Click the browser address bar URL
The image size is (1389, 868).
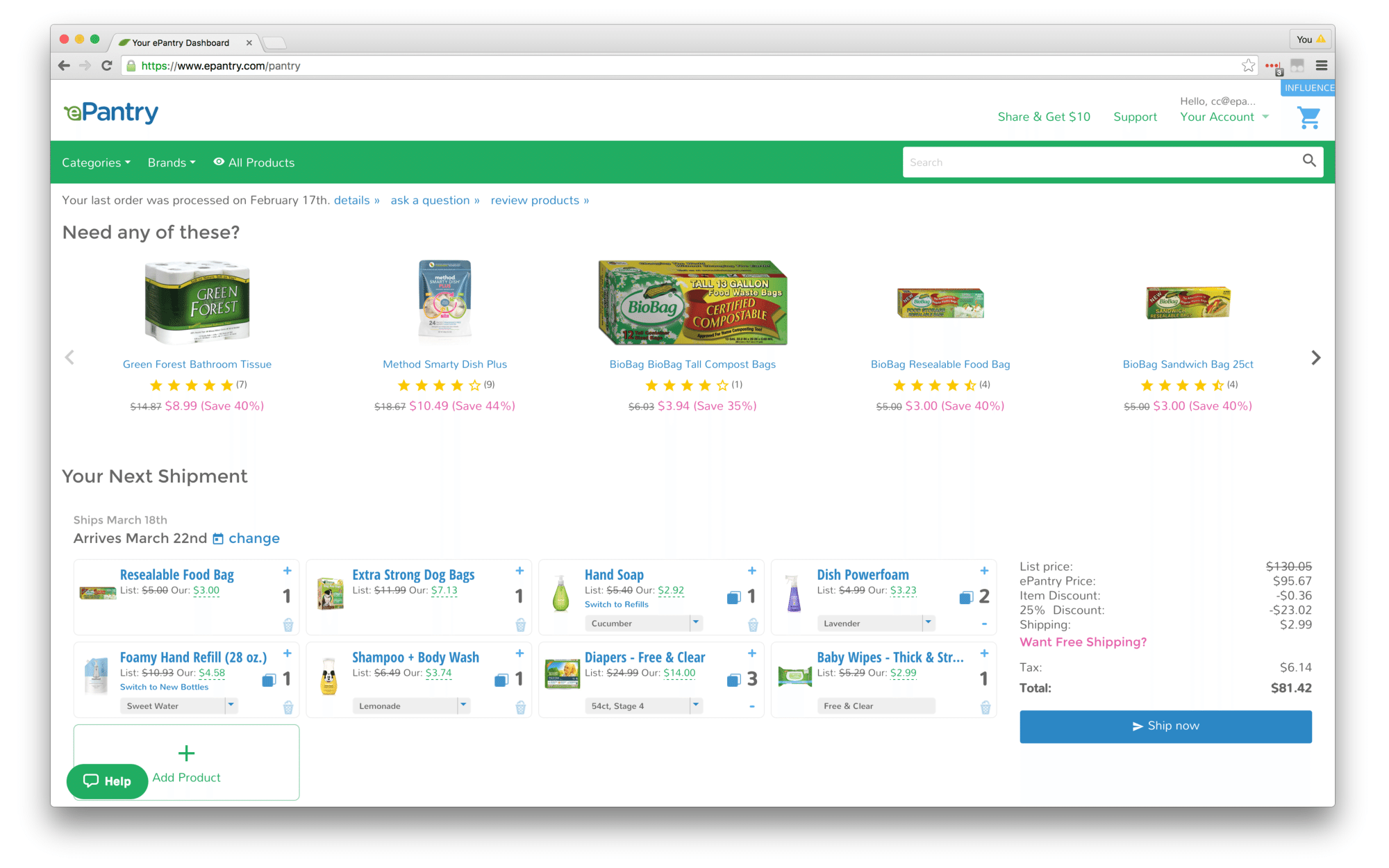click(221, 66)
